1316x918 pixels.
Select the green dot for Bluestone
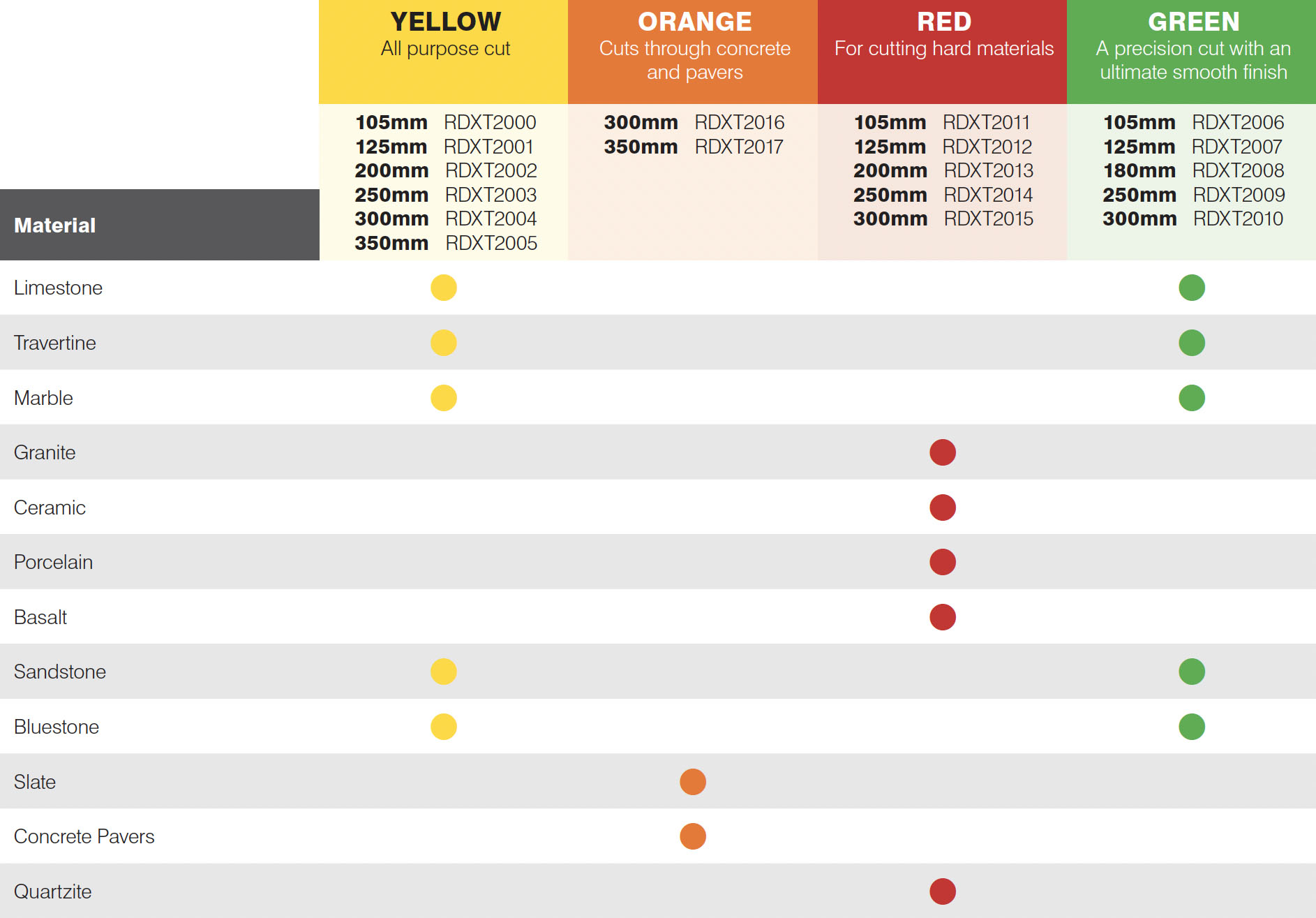point(1192,727)
